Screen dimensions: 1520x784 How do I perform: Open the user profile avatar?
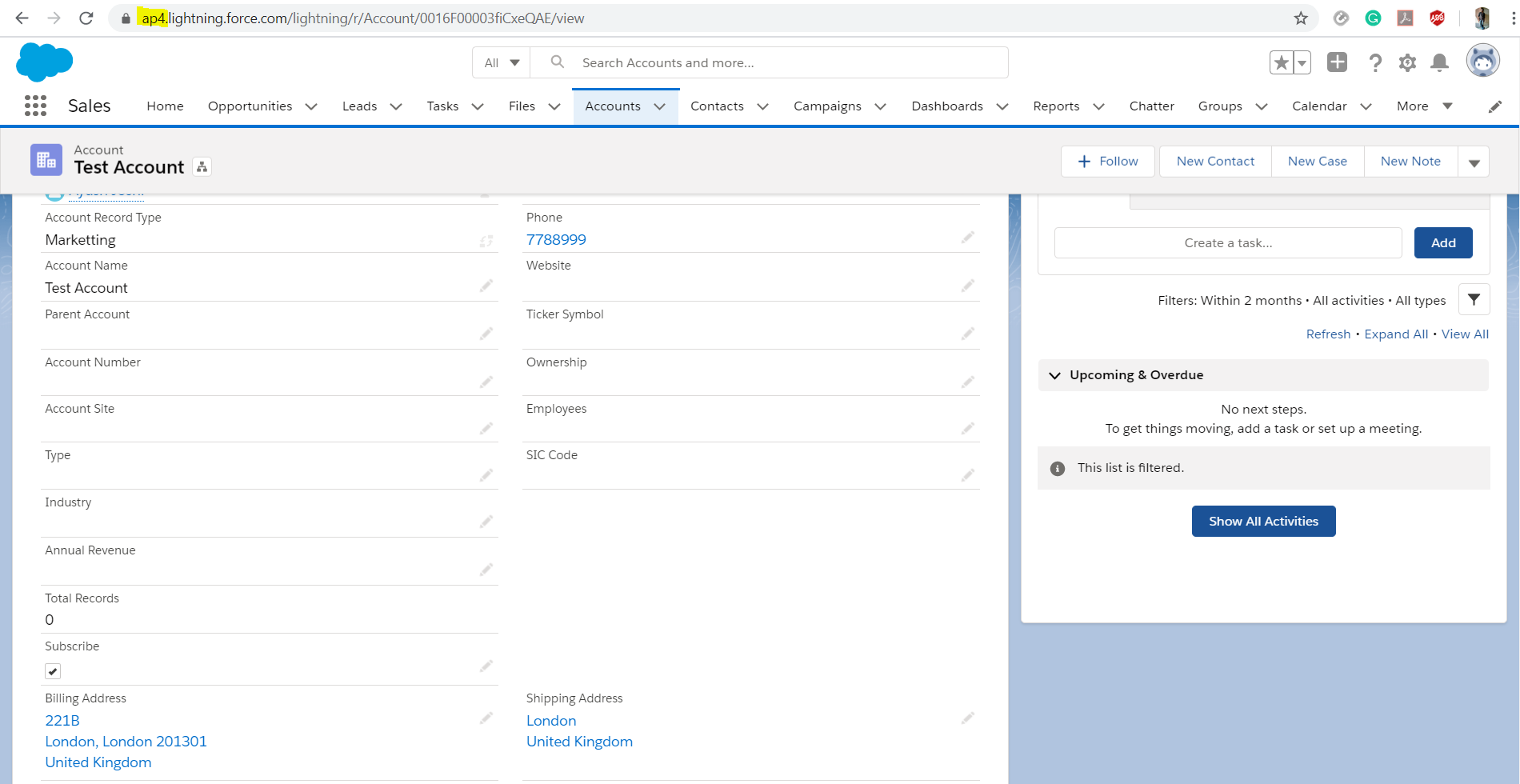pyautogui.click(x=1482, y=61)
